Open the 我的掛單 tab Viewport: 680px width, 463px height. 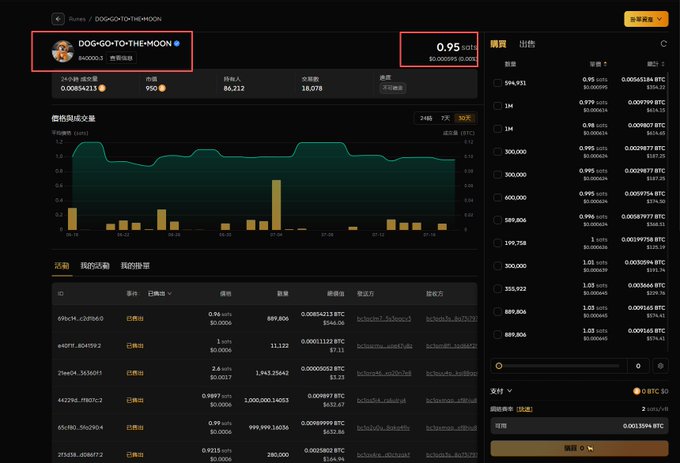135,266
